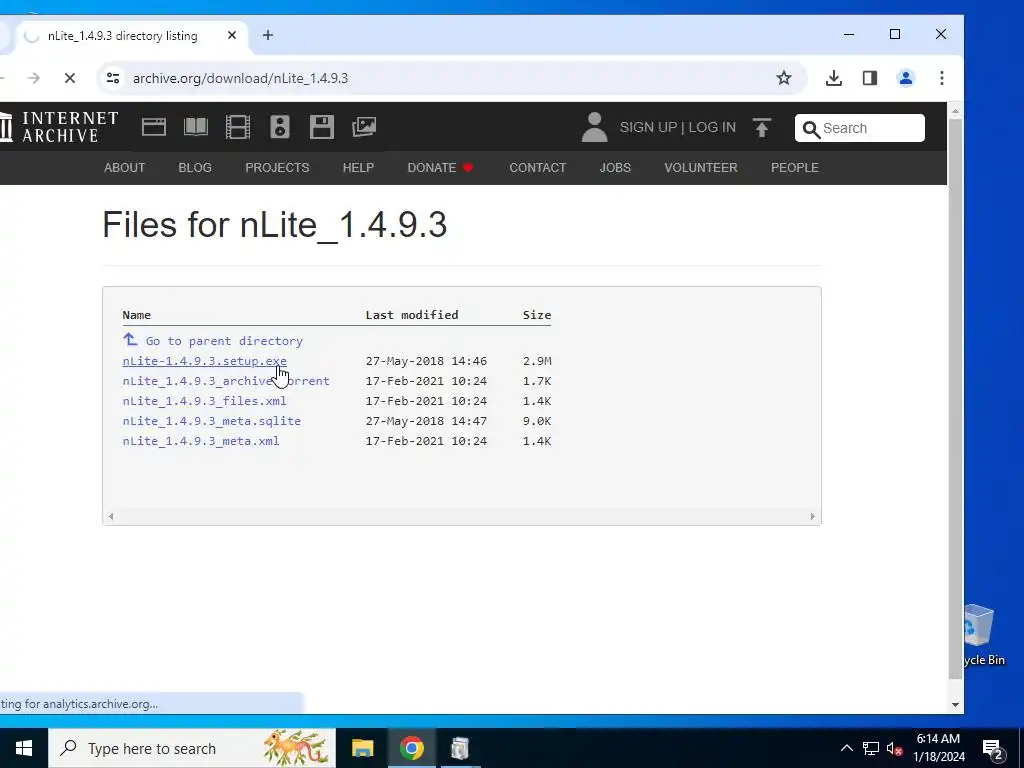
Task: Click the network tray icon
Action: [871, 748]
